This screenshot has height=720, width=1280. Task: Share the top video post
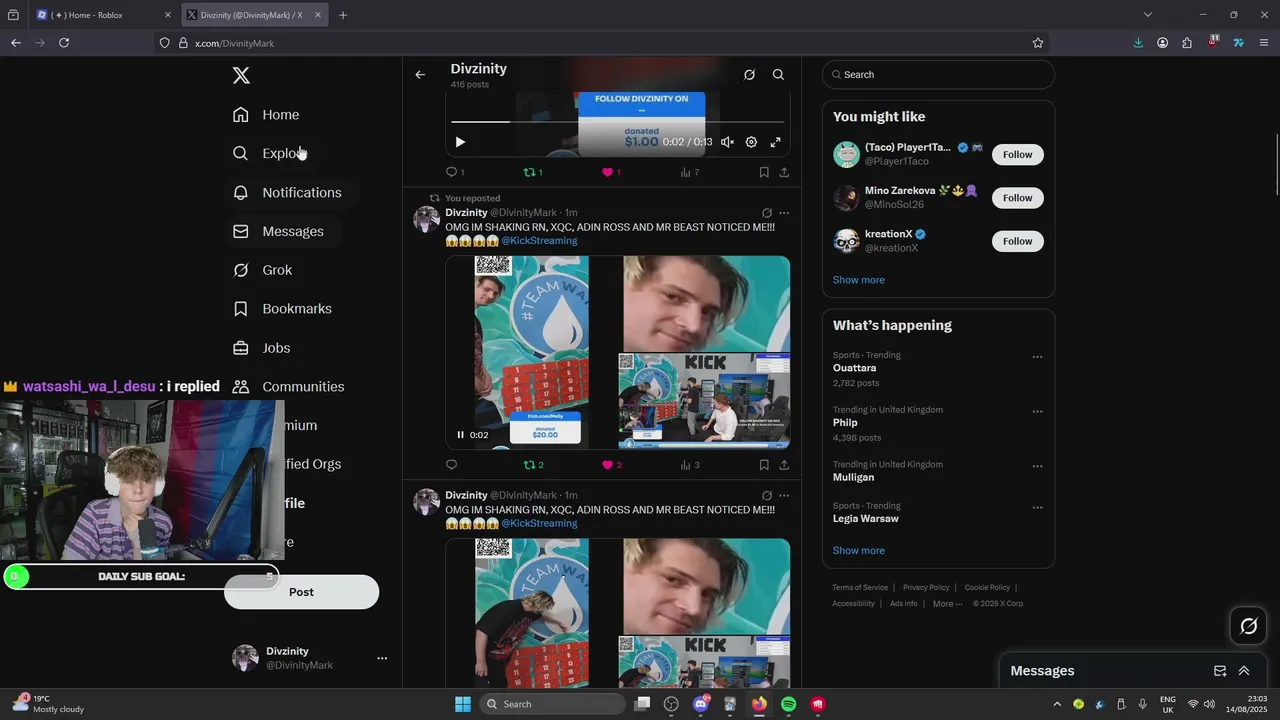point(784,172)
